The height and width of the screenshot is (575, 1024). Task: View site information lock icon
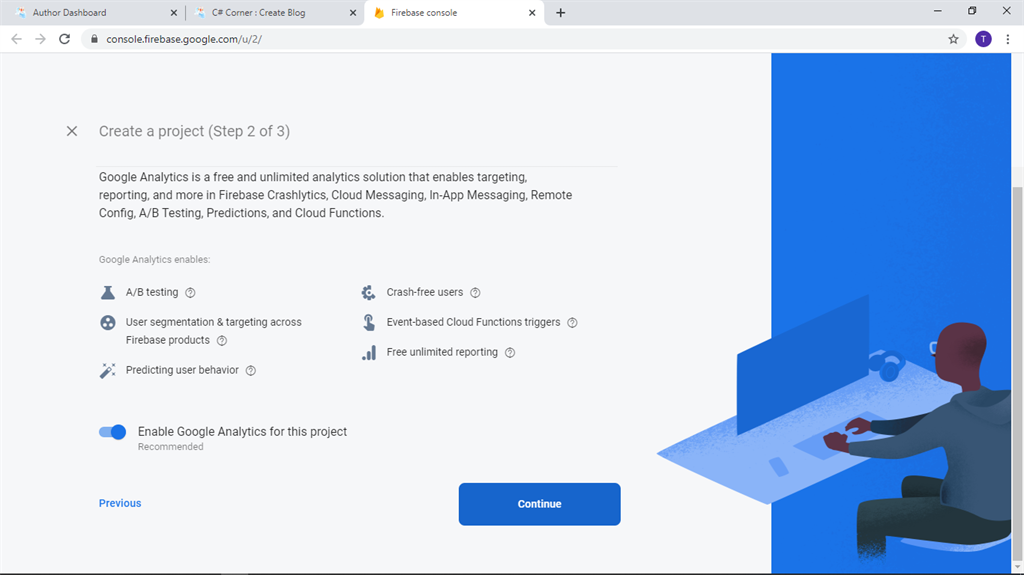(94, 39)
